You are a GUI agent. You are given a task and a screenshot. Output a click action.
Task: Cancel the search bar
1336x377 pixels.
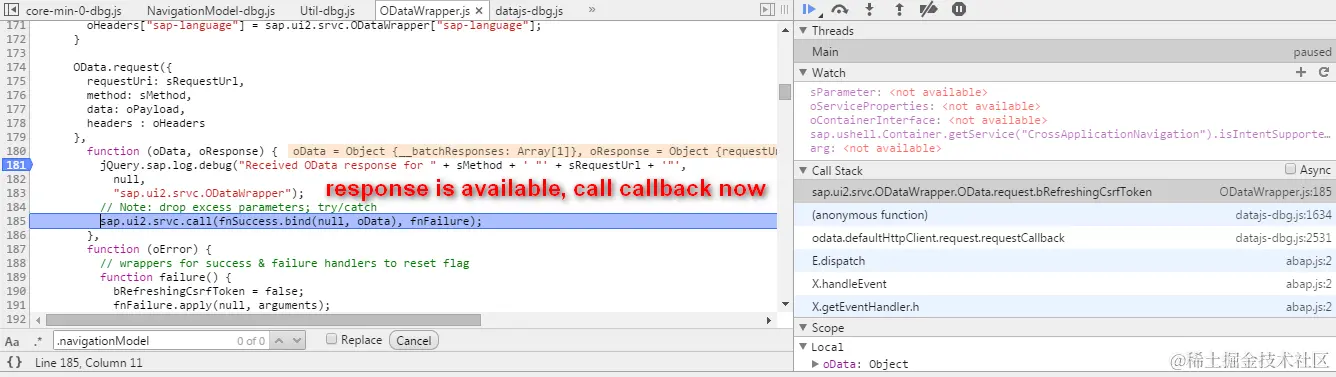pyautogui.click(x=414, y=341)
